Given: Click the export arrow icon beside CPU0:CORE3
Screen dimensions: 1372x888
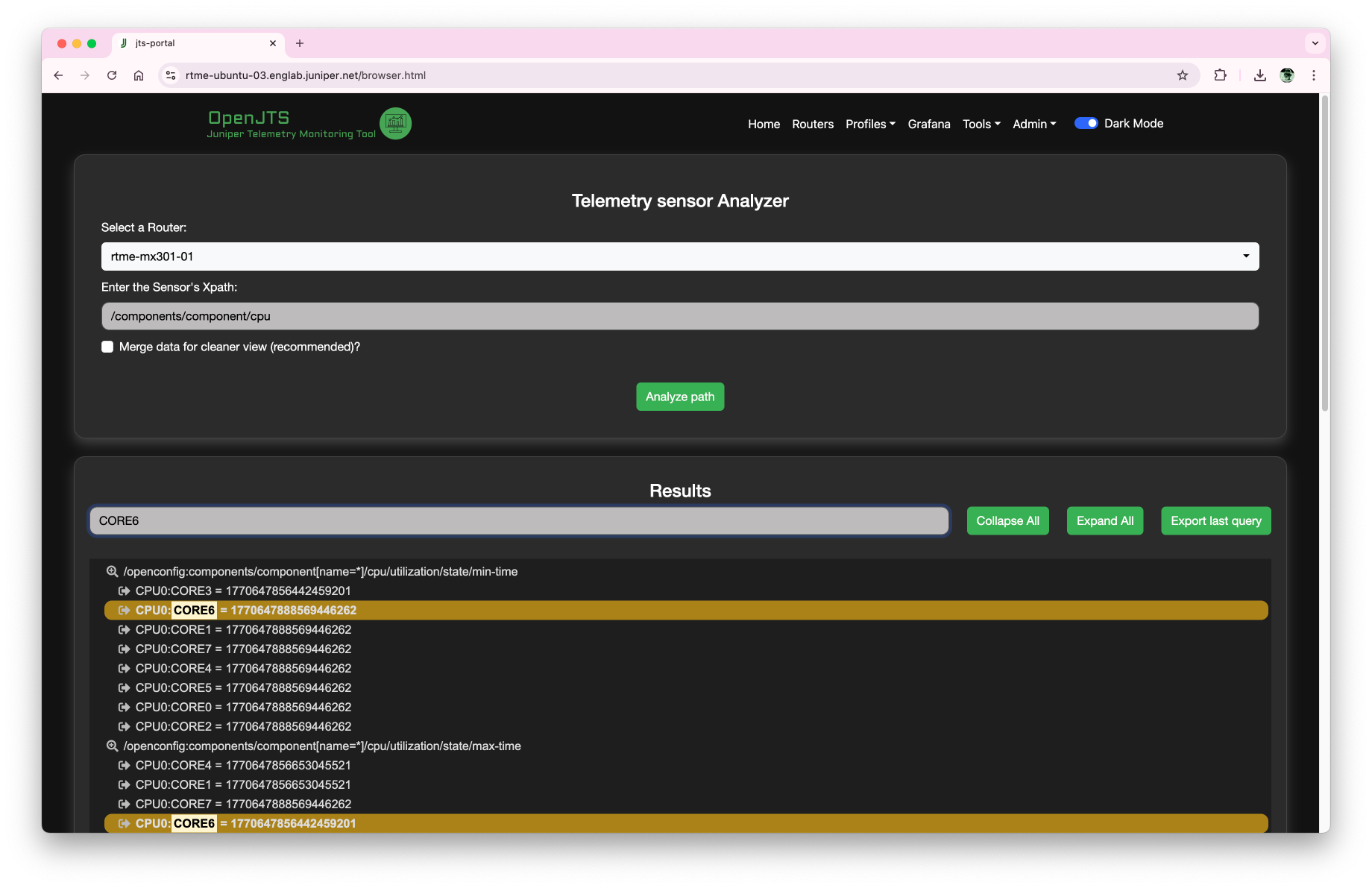Looking at the screenshot, I should point(125,591).
